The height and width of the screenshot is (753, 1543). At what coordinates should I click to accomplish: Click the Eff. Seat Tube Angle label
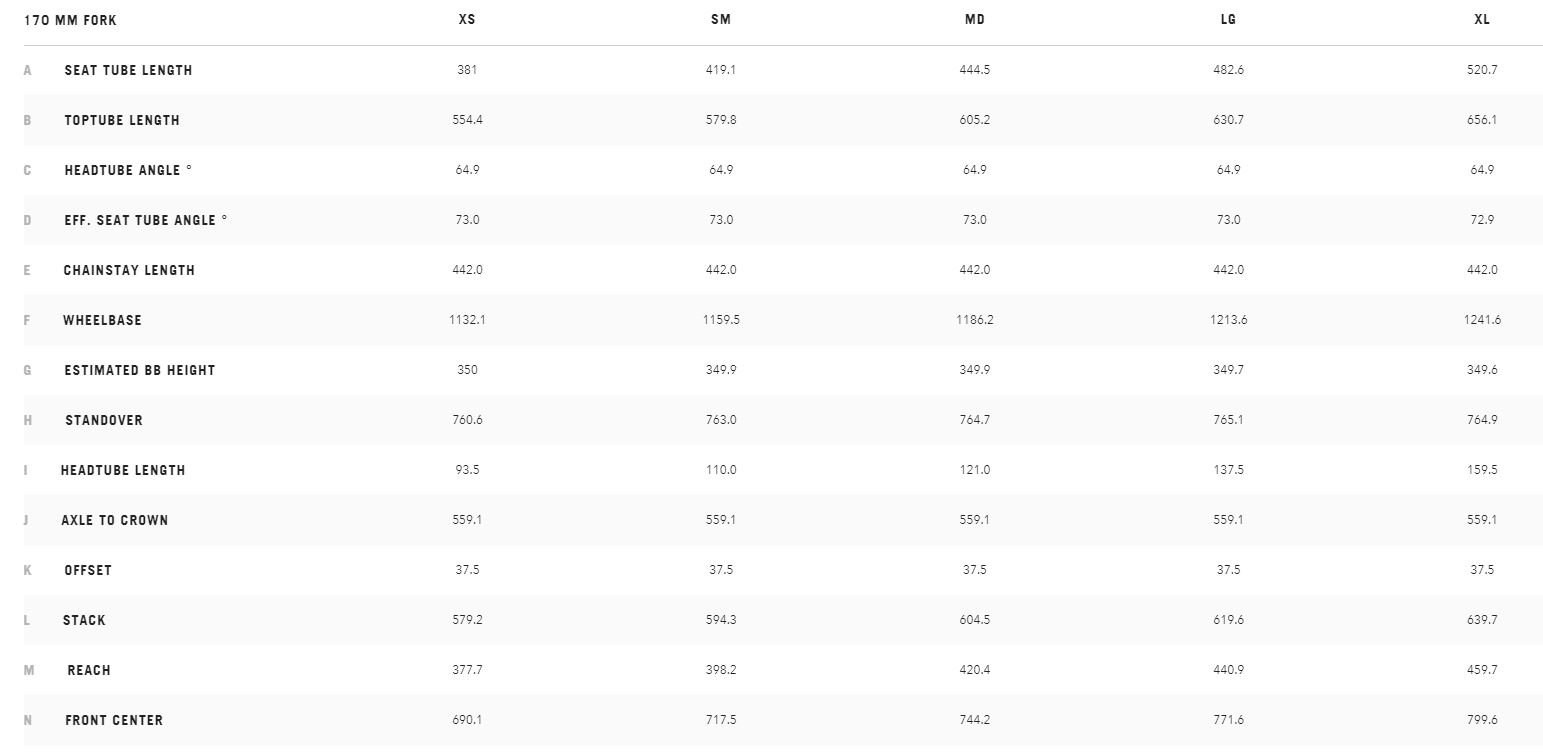[145, 220]
